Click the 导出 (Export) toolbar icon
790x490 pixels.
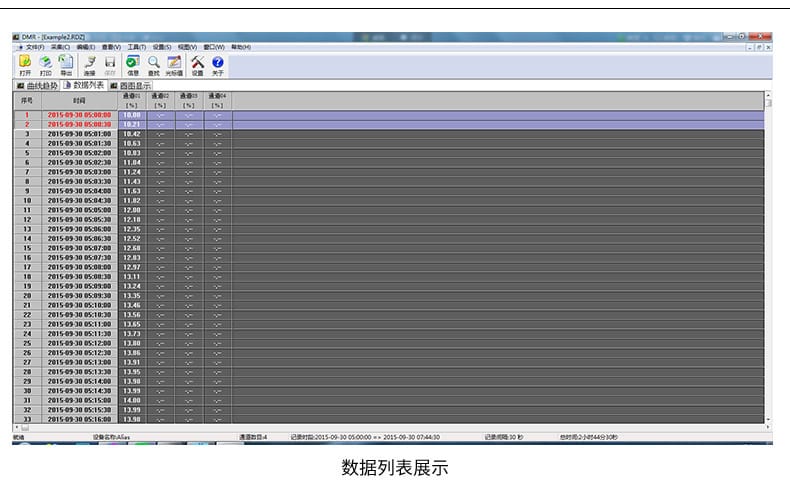(x=66, y=64)
